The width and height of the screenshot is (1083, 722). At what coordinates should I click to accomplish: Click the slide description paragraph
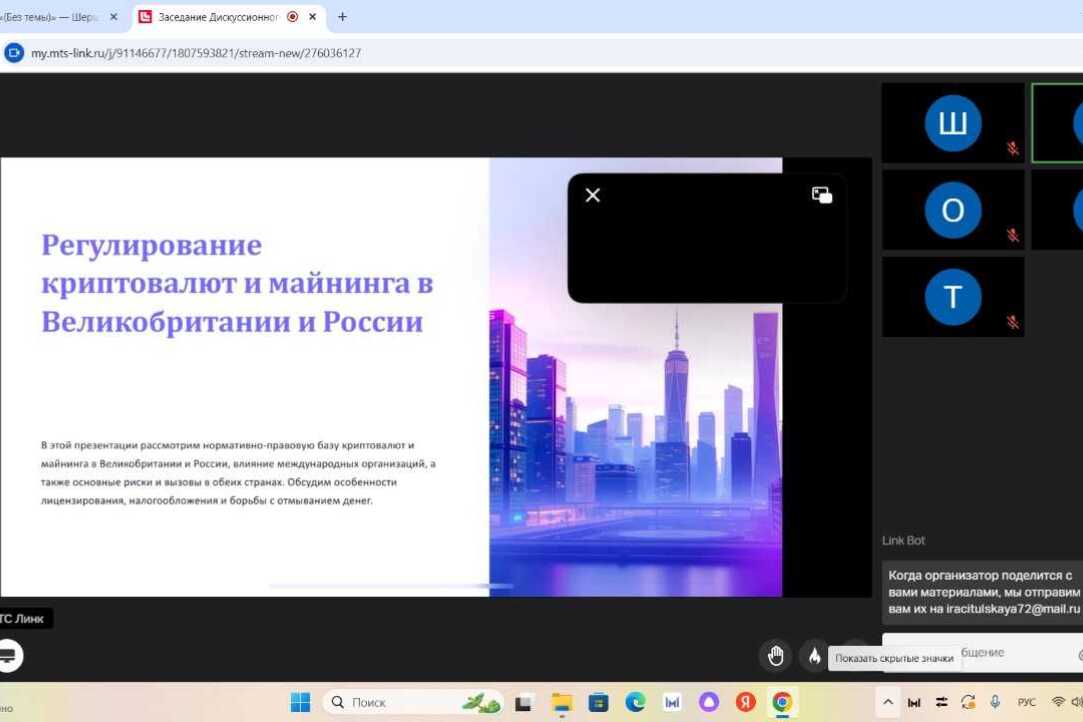[238, 473]
